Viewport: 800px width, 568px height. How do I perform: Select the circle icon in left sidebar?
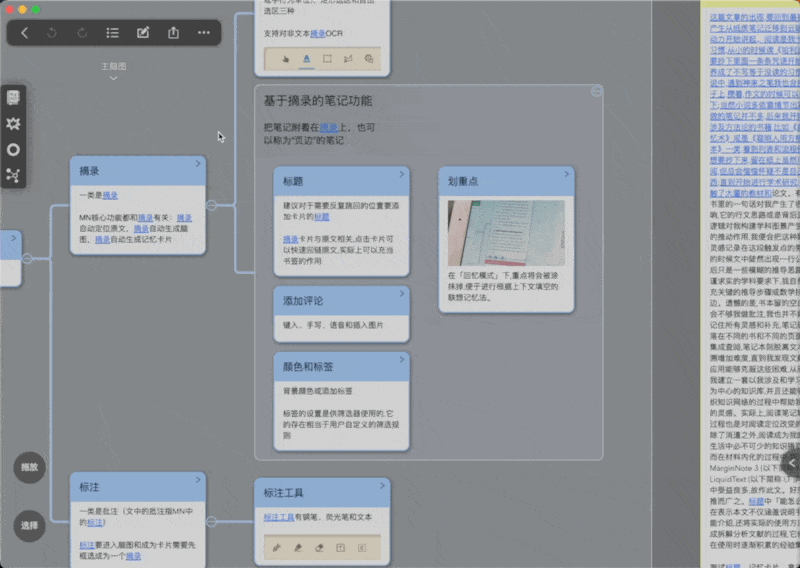coord(13,150)
